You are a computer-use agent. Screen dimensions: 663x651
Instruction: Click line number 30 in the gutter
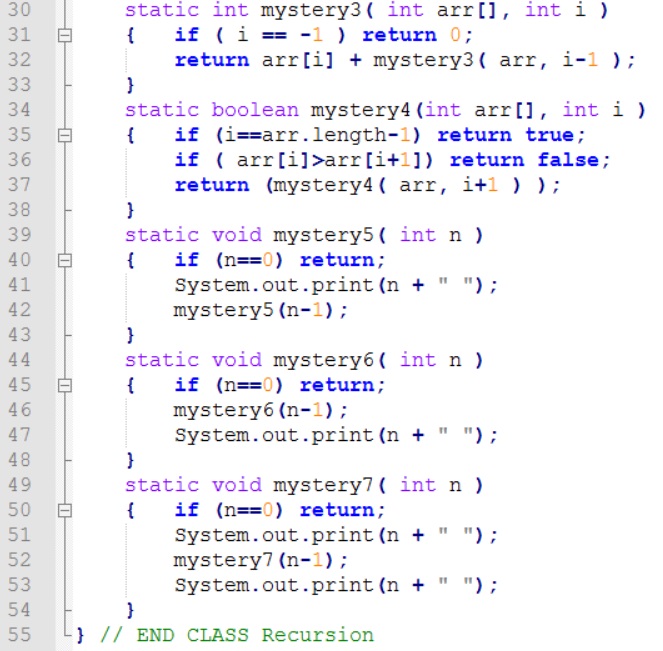tap(19, 10)
